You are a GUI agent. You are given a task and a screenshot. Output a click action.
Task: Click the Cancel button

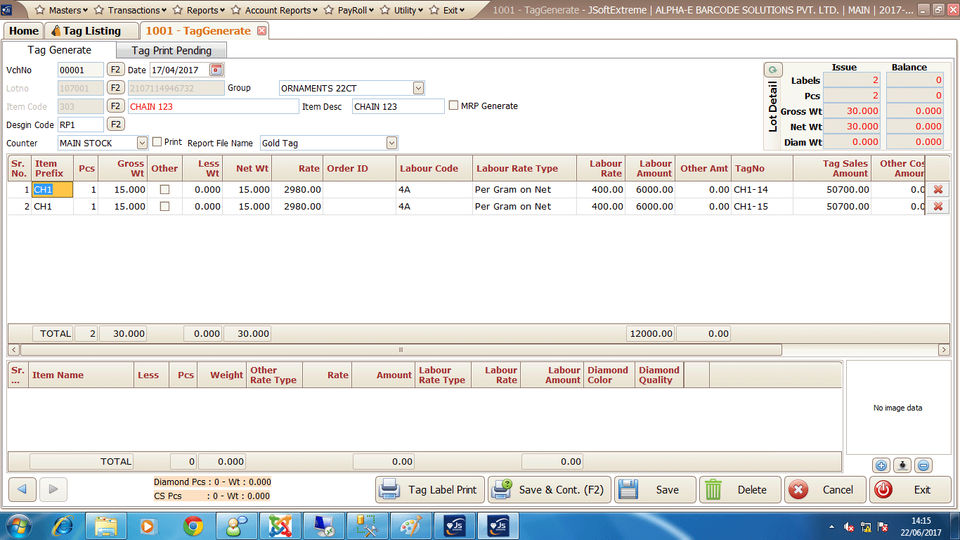[x=825, y=489]
